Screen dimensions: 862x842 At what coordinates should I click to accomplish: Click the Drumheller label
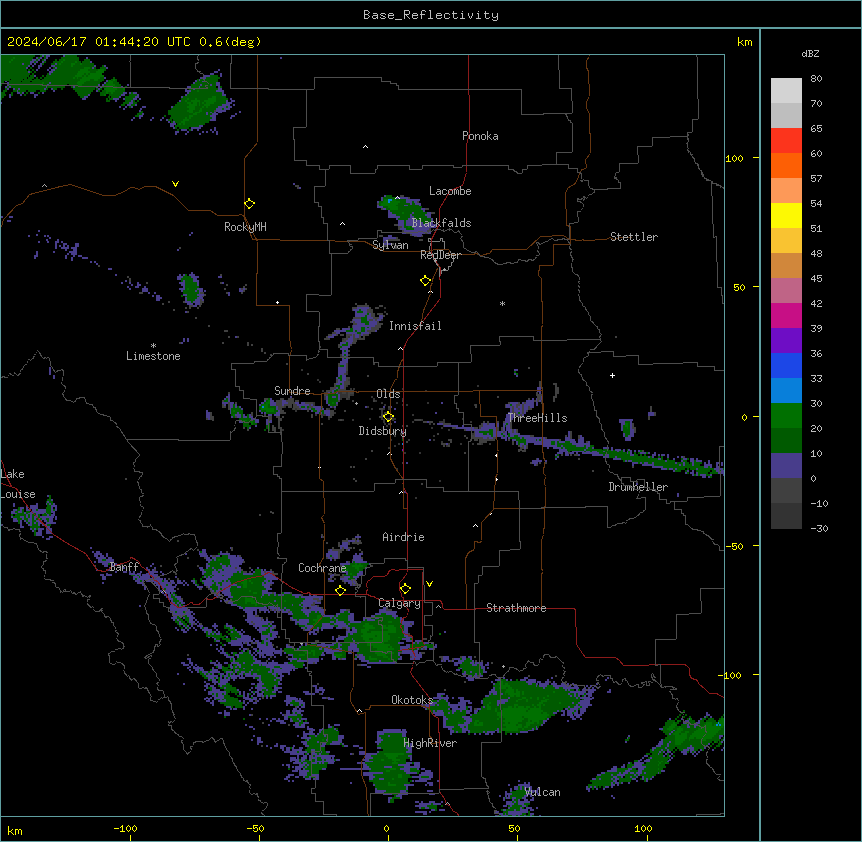coord(638,487)
